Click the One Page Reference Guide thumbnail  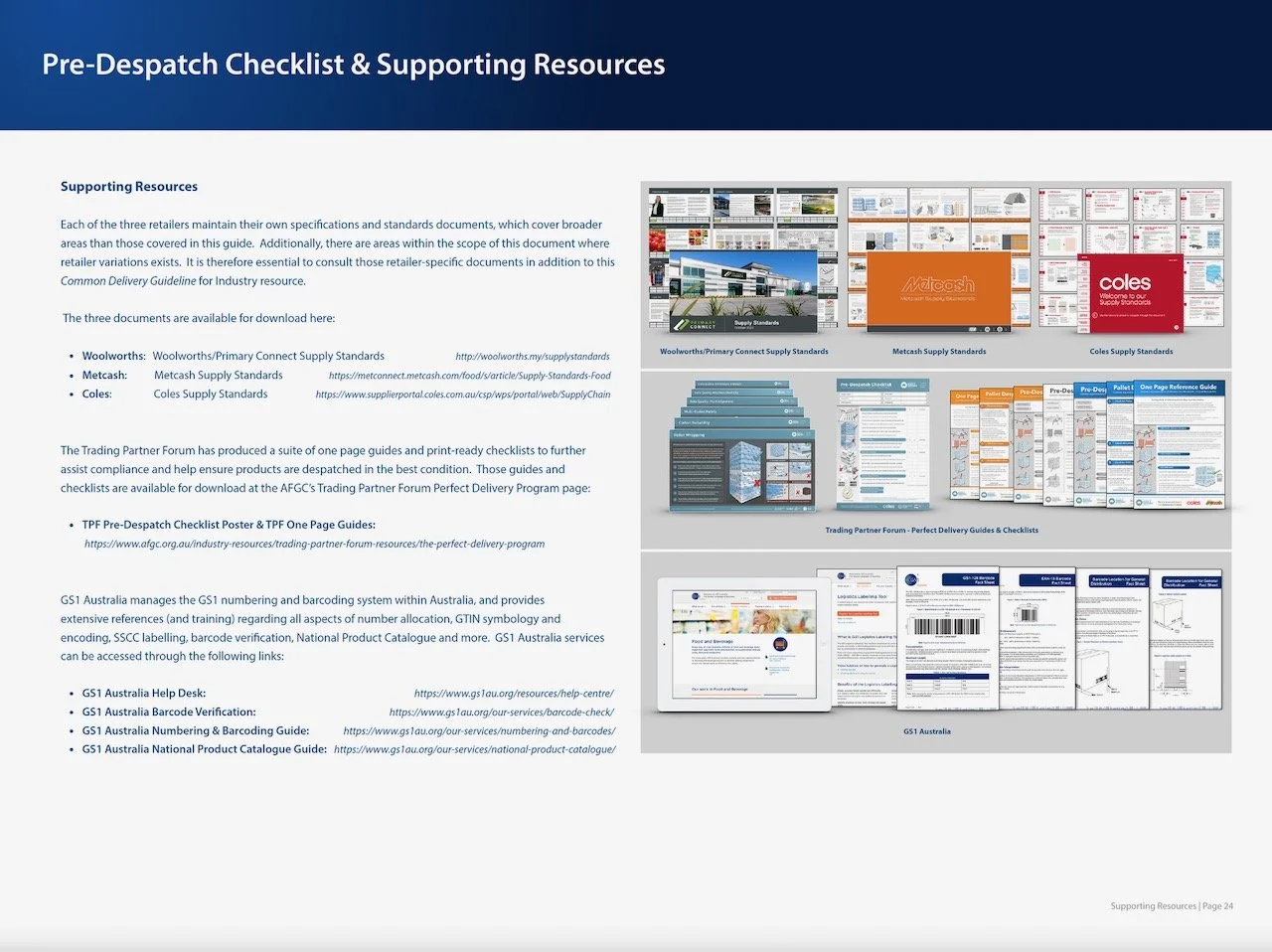[x=1180, y=444]
